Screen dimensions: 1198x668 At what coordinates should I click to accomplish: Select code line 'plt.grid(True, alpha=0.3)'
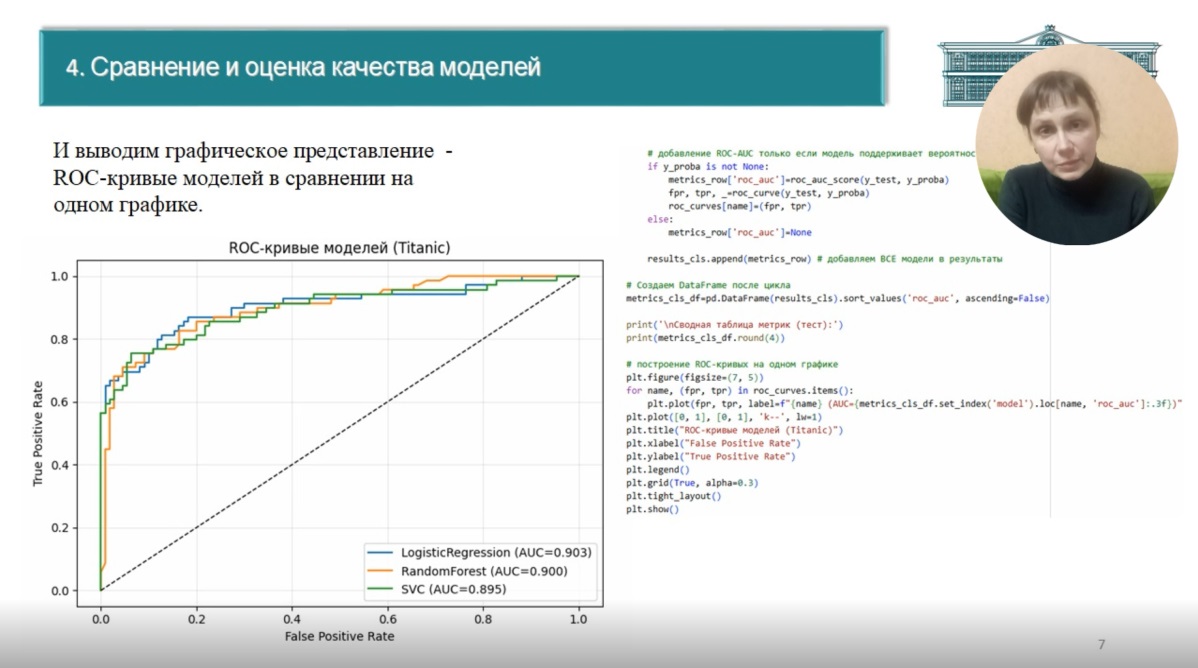pyautogui.click(x=692, y=483)
